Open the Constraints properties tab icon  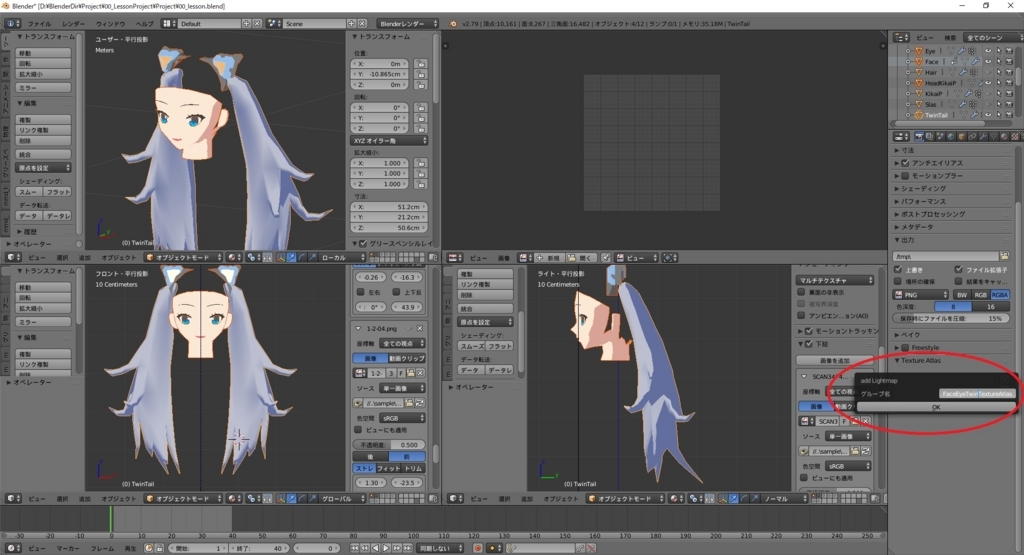coord(972,136)
